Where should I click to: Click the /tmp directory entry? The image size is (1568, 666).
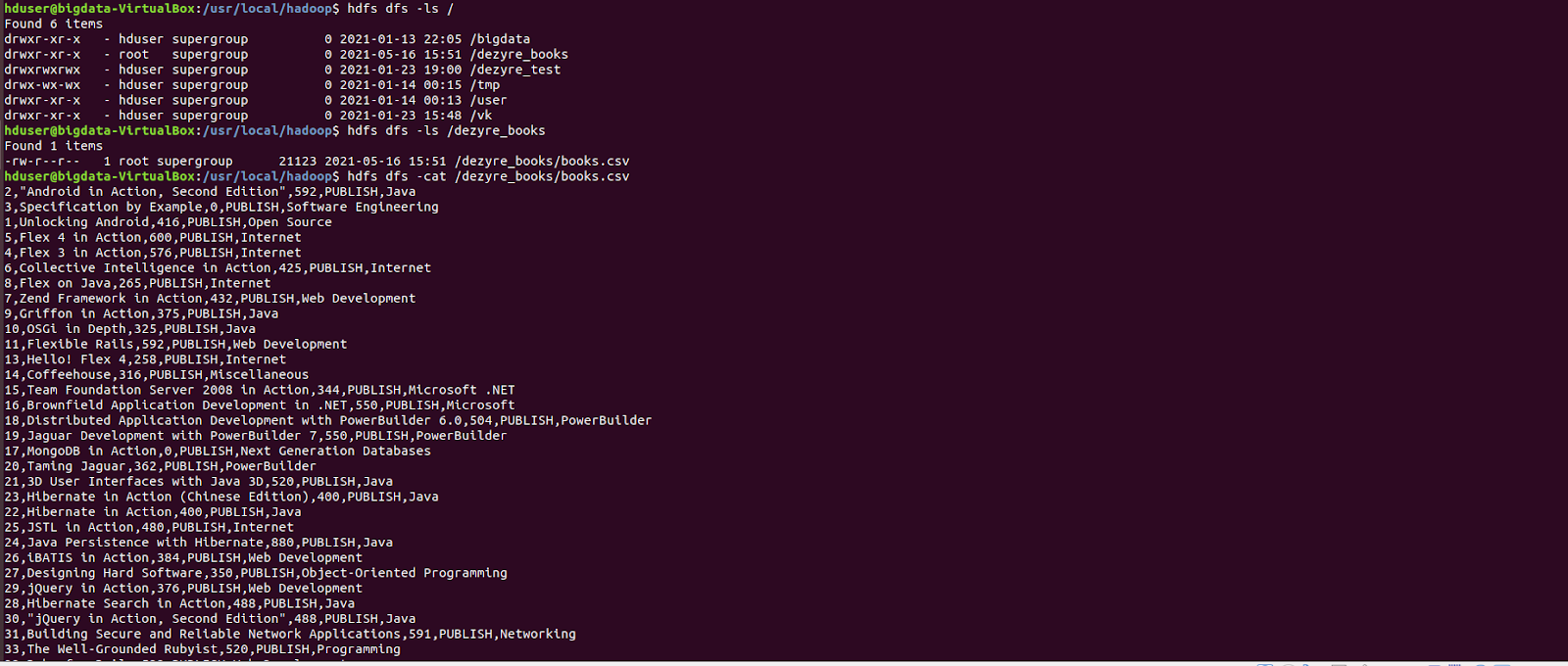point(485,85)
